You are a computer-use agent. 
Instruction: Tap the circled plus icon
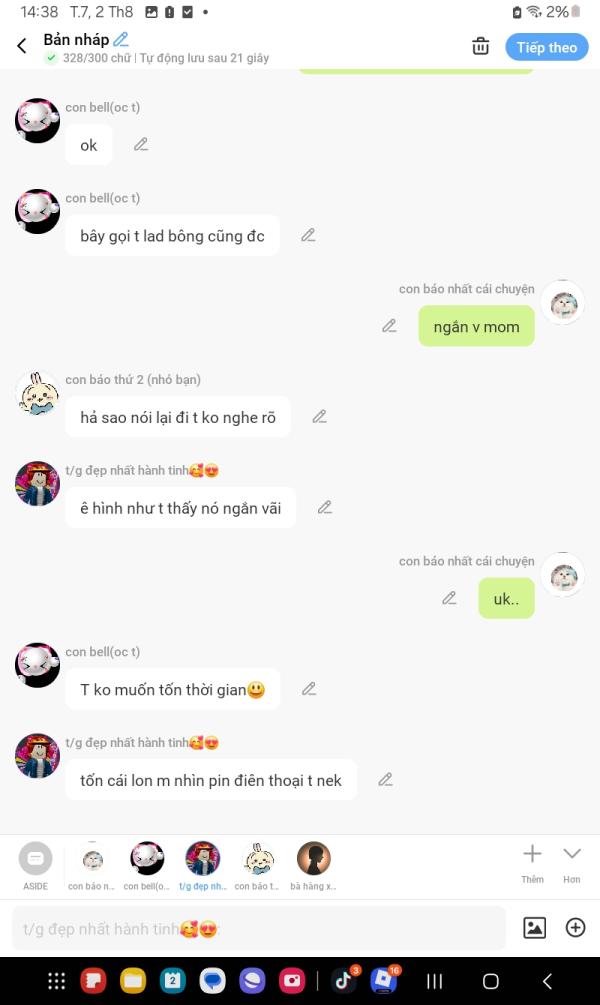point(575,927)
